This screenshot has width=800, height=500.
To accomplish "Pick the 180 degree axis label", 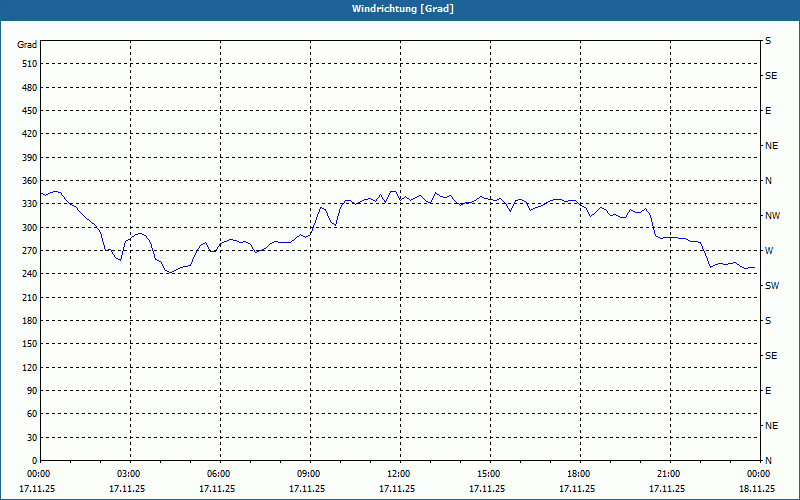I will 30,321.
